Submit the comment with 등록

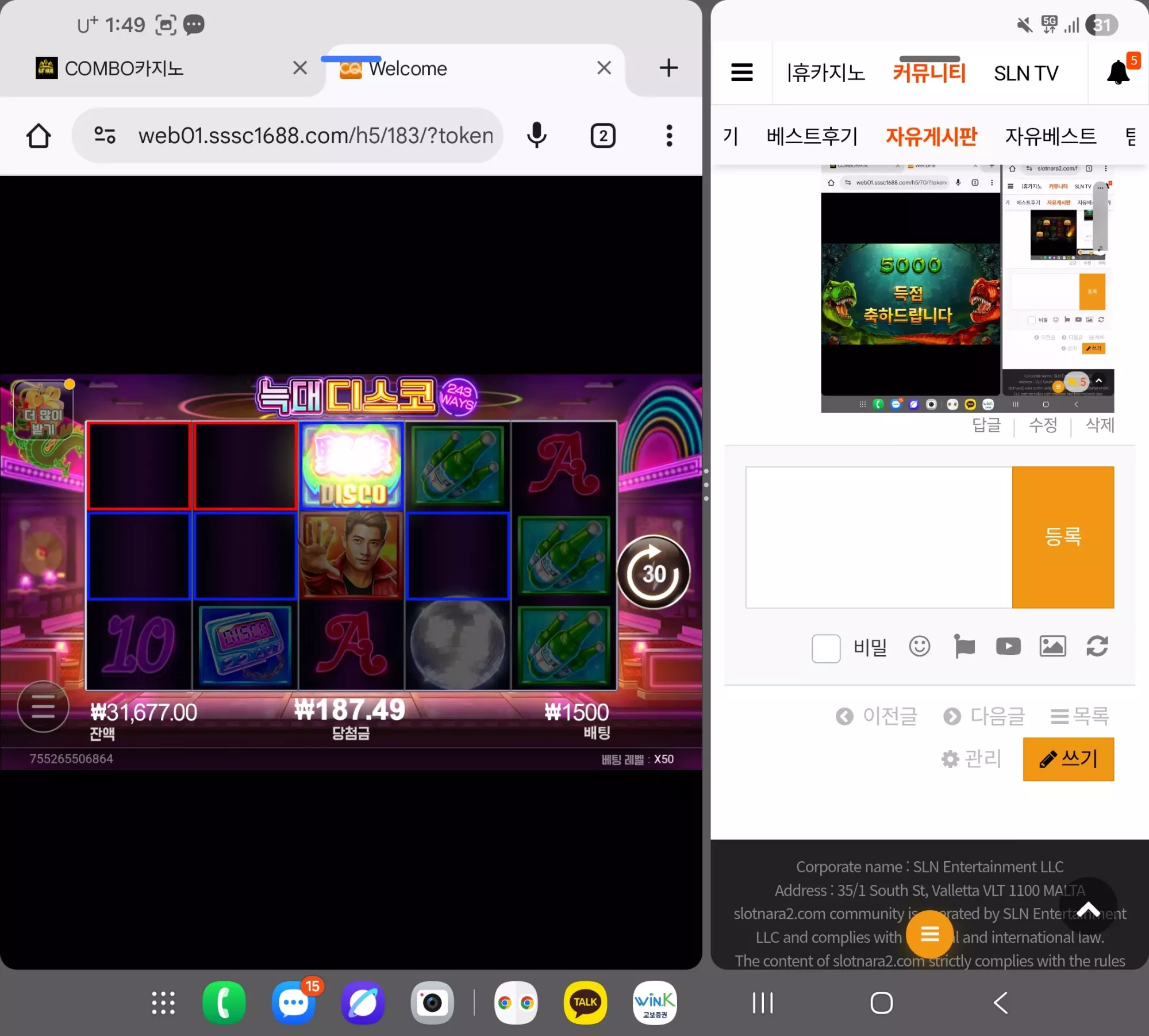pyautogui.click(x=1063, y=537)
